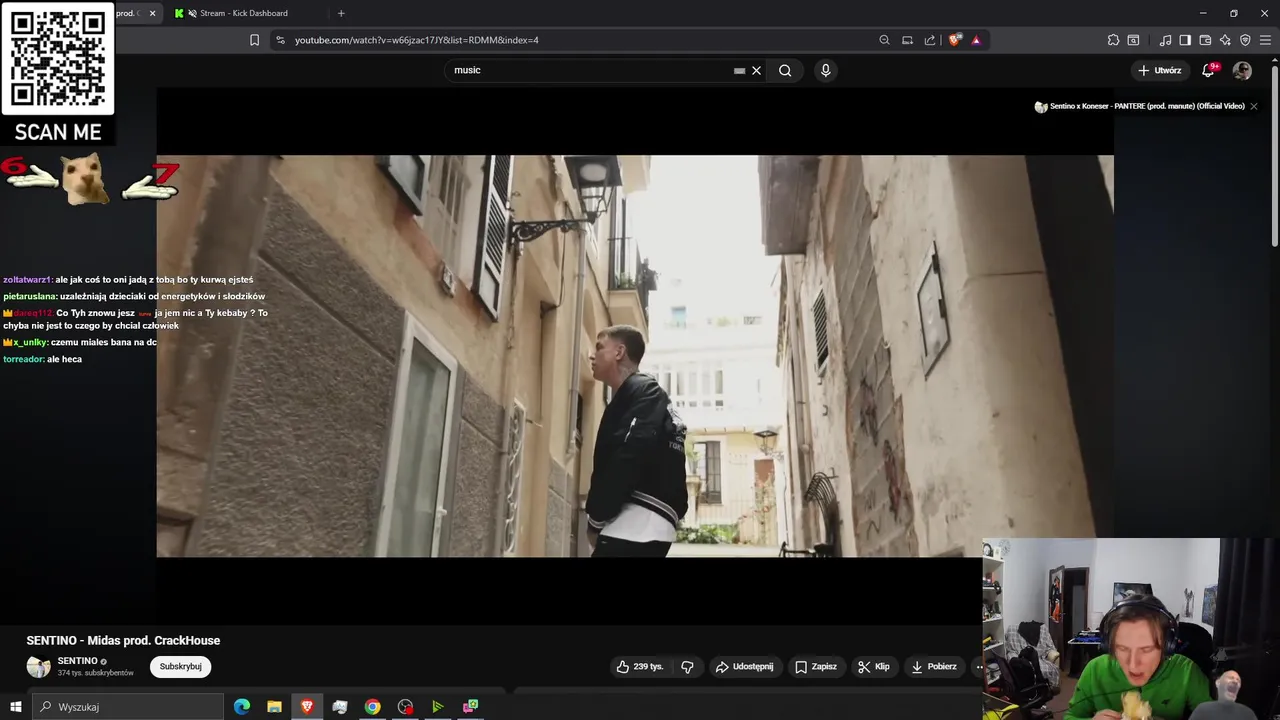This screenshot has height=720, width=1280.
Task: Open green play-arrow app in taskbar
Action: click(x=437, y=707)
